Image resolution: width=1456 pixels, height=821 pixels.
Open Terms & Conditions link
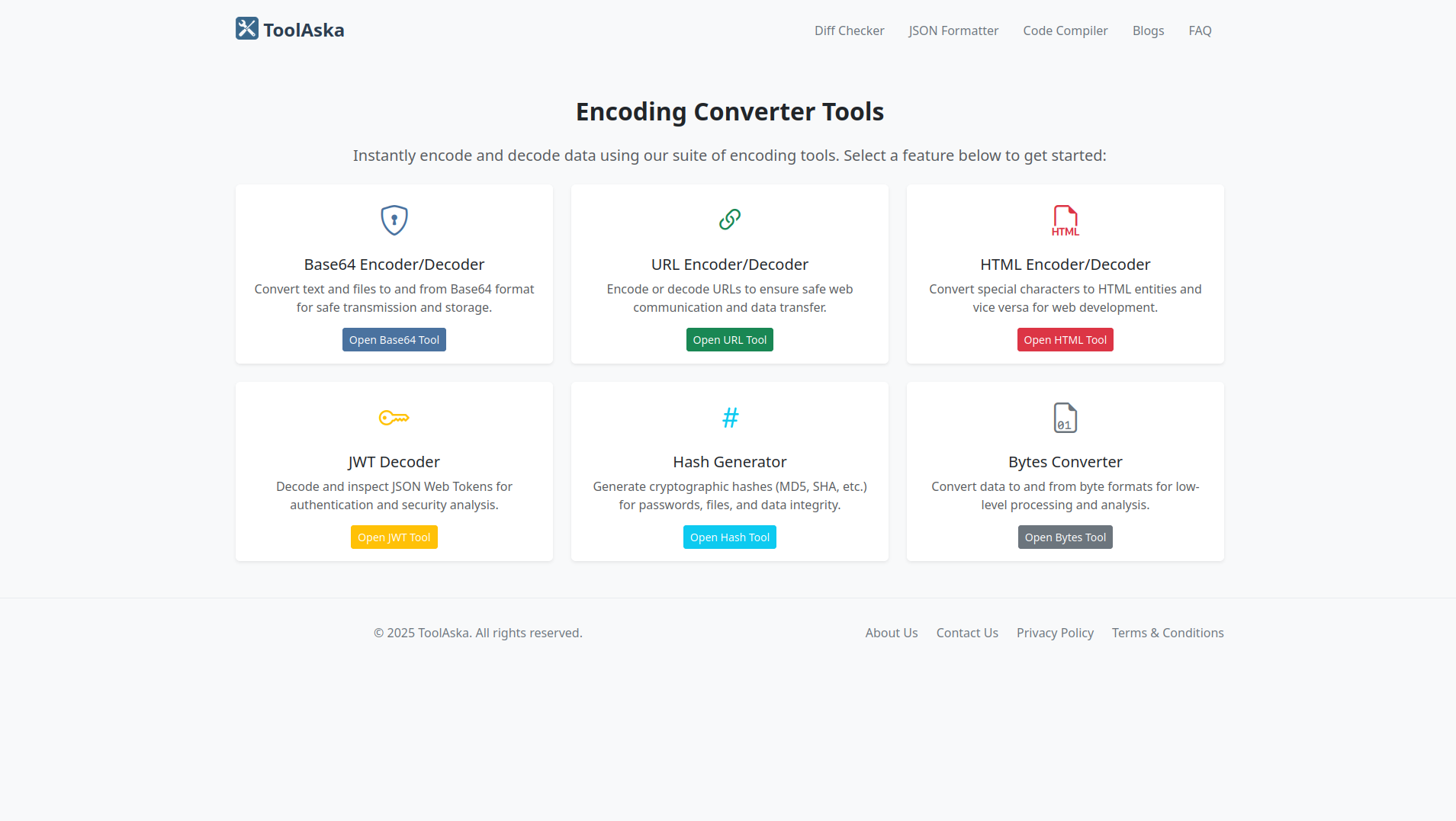coord(1168,633)
